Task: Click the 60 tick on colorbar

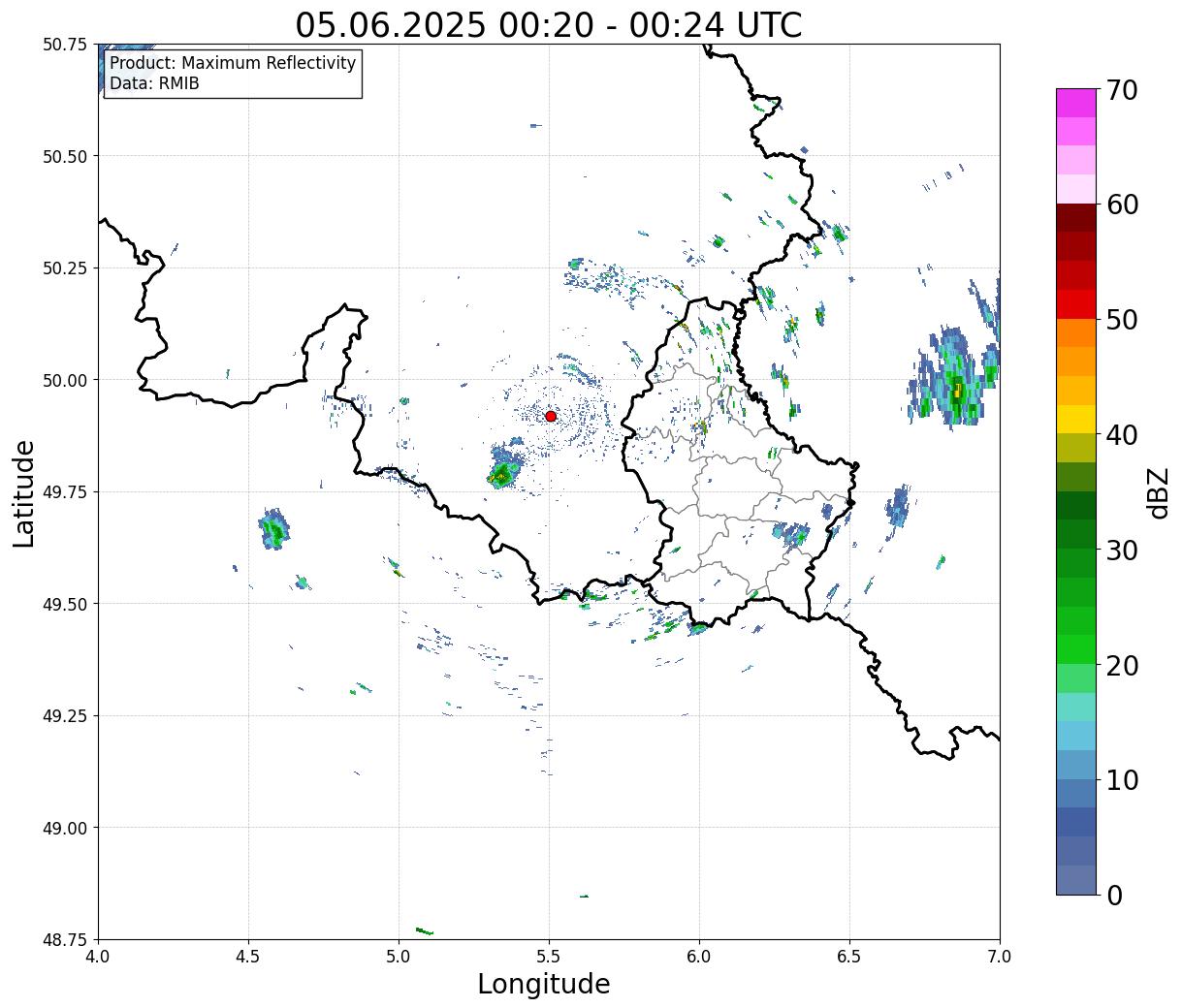Action: coord(1121,205)
